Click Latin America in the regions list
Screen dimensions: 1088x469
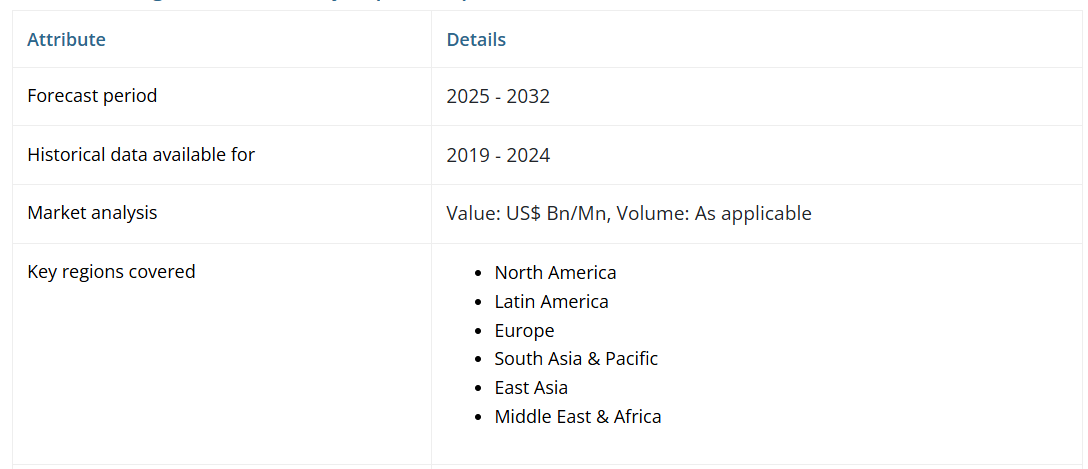click(x=551, y=302)
